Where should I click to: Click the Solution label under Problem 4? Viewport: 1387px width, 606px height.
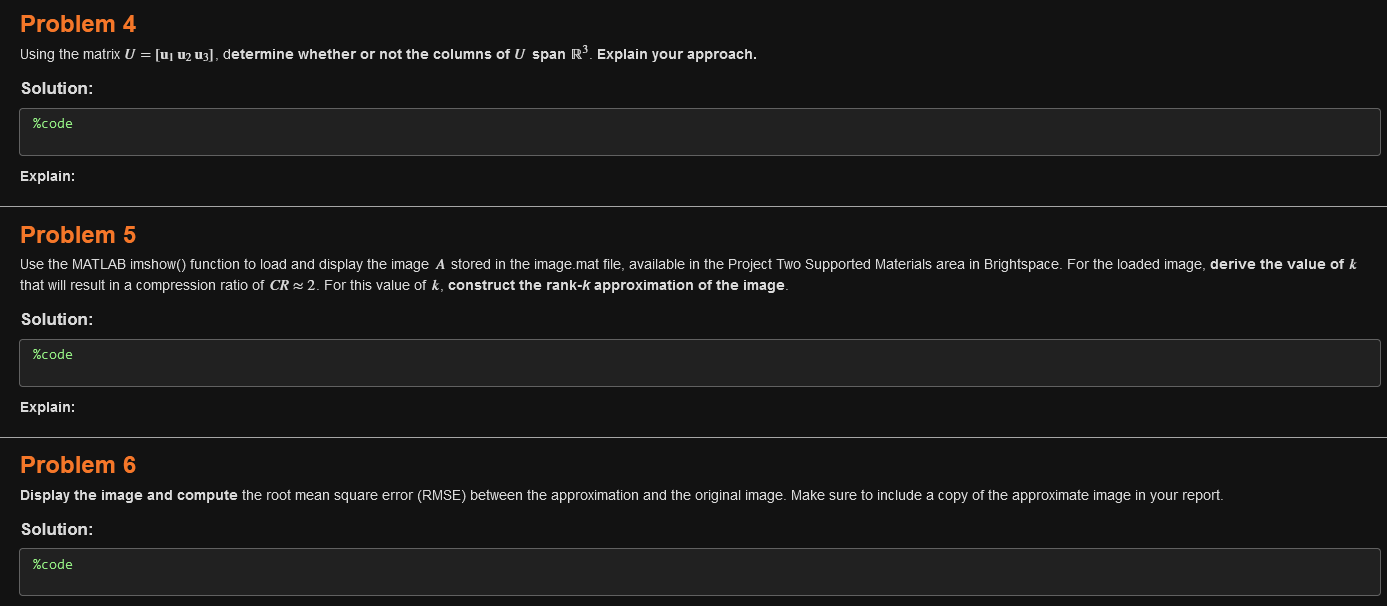(x=57, y=88)
